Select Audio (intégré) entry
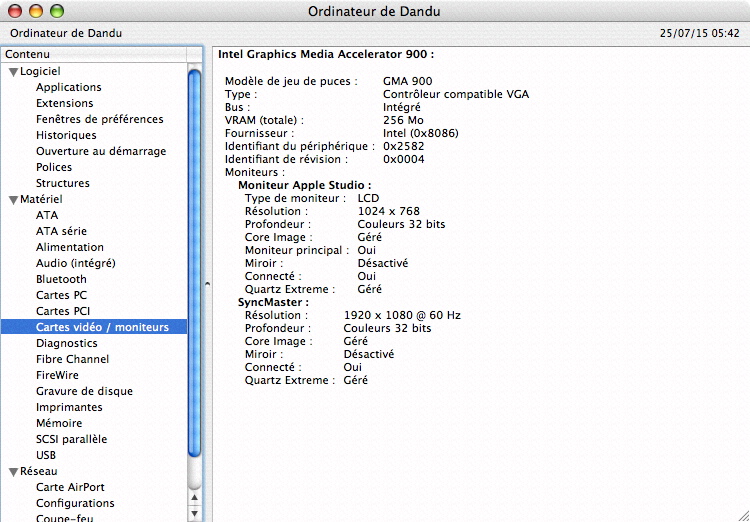The height and width of the screenshot is (522, 750). 76,263
